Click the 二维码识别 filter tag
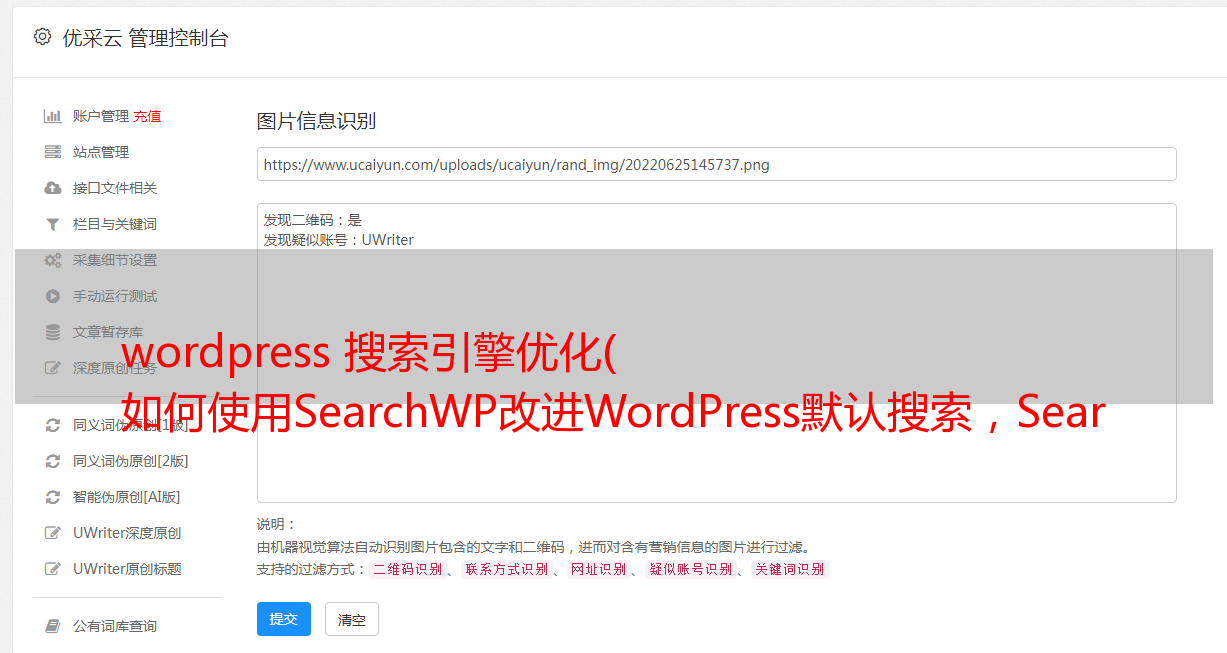Screen dimensions: 1227x653 tap(407, 569)
